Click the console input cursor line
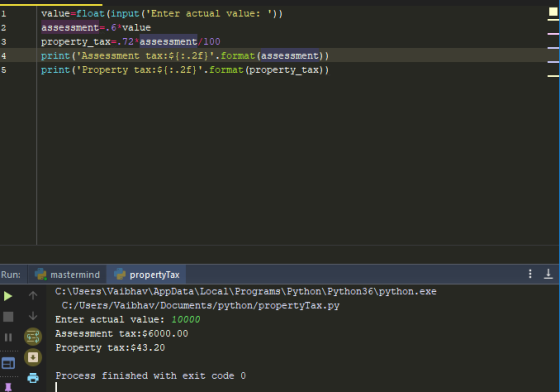 coord(56,387)
